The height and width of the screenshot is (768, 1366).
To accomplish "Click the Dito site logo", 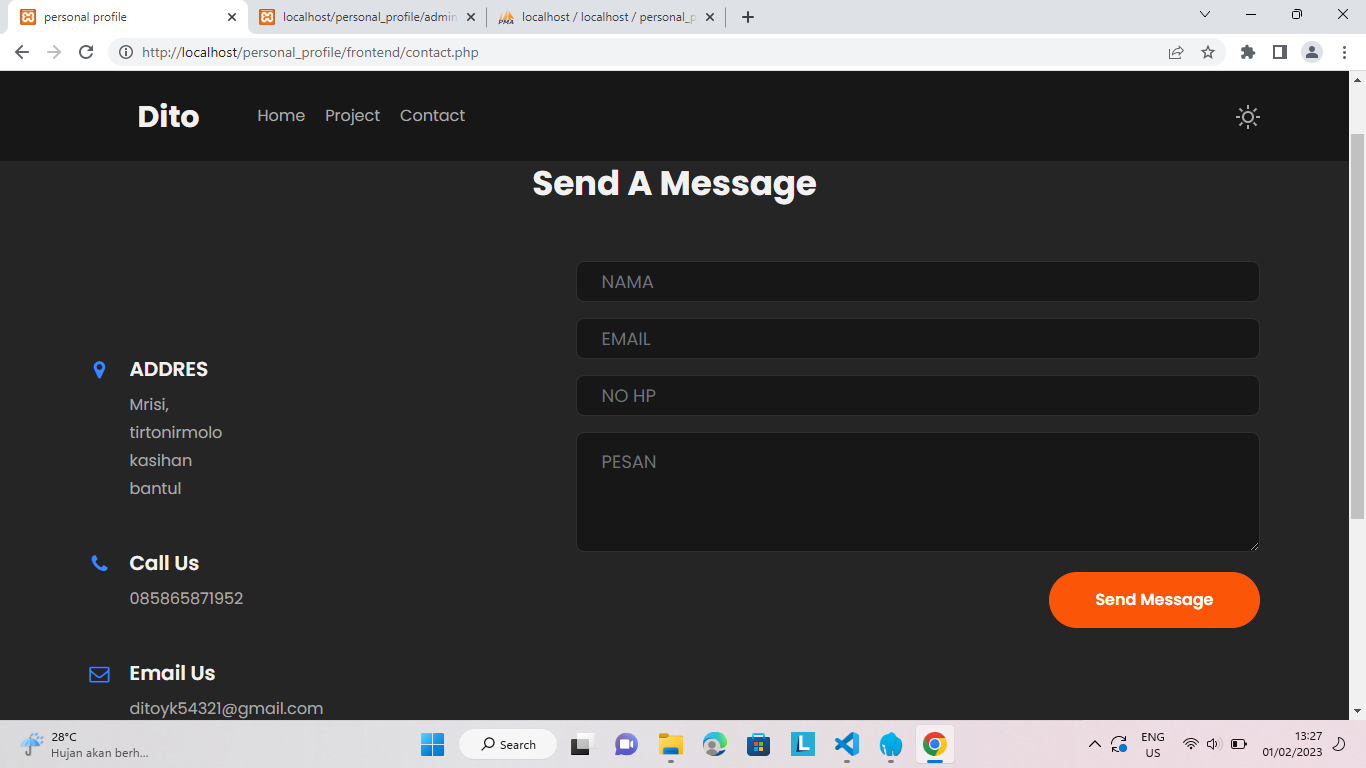I will (168, 116).
